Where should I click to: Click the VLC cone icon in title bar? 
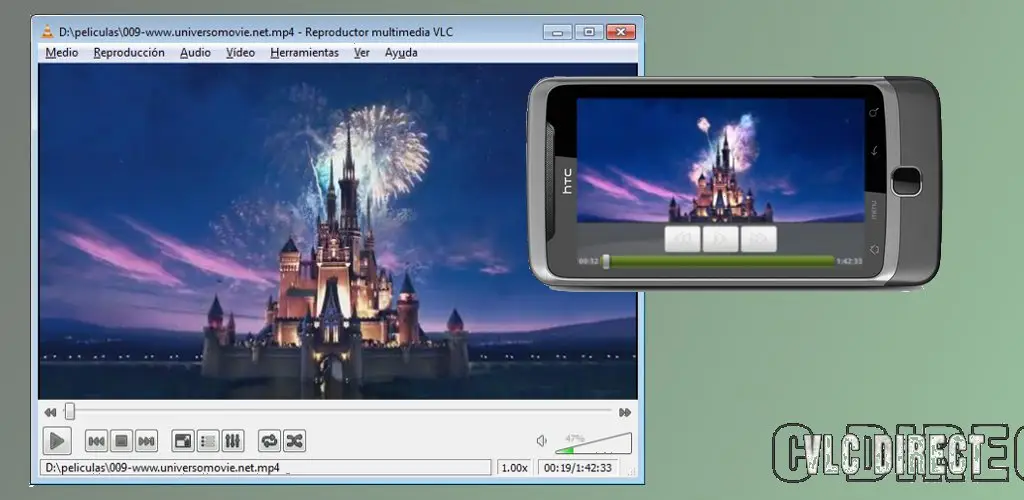click(x=48, y=31)
